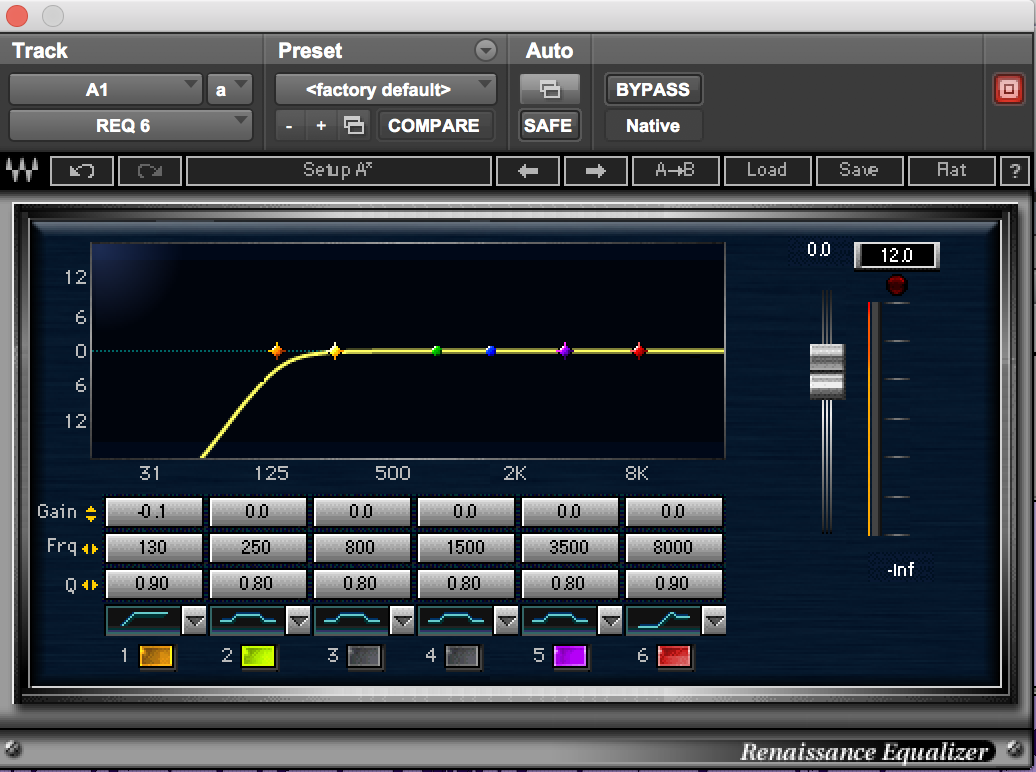Click the Gain up/down arrows icon
The width and height of the screenshot is (1036, 772).
click(x=91, y=513)
